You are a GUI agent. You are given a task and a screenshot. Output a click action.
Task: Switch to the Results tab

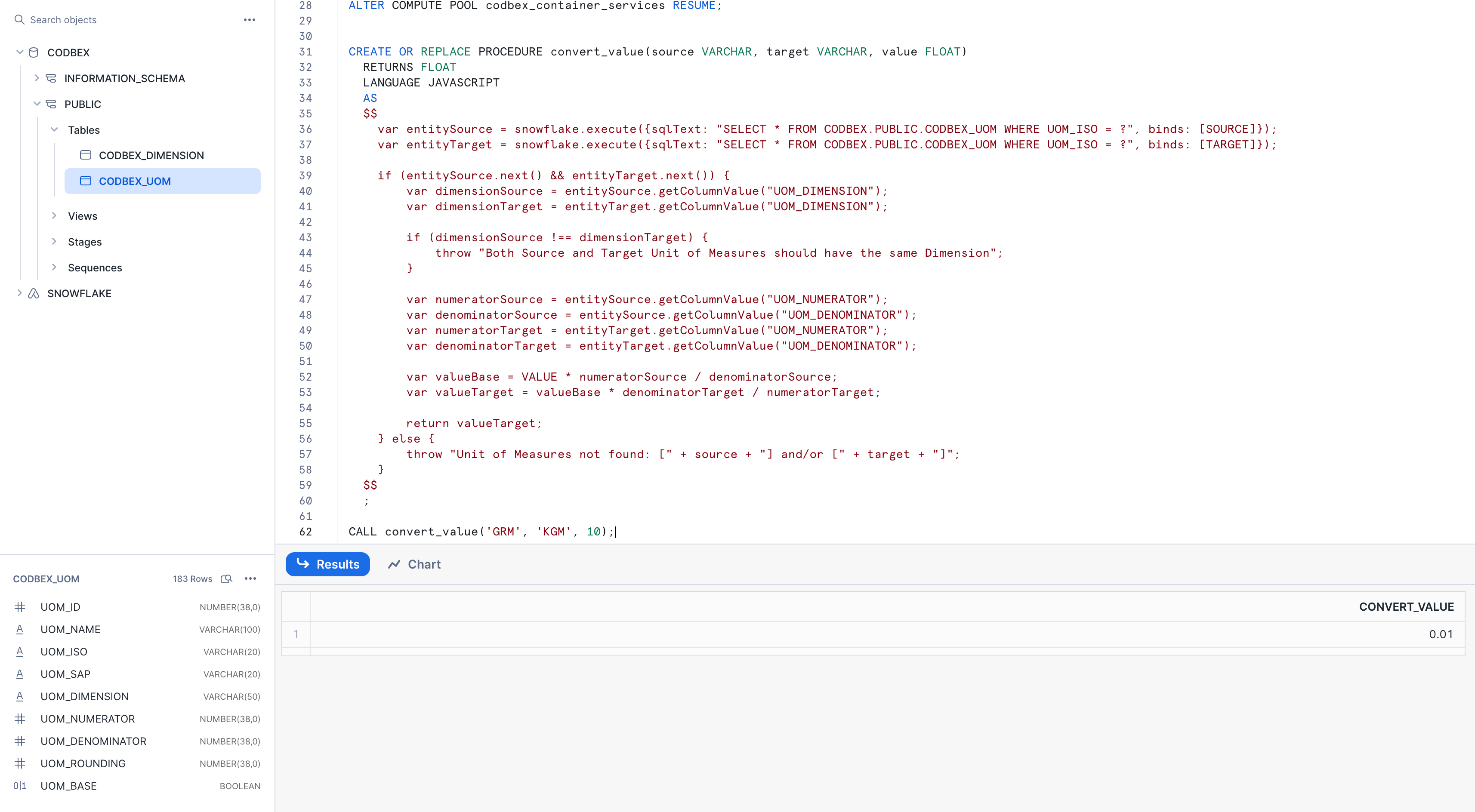[327, 564]
